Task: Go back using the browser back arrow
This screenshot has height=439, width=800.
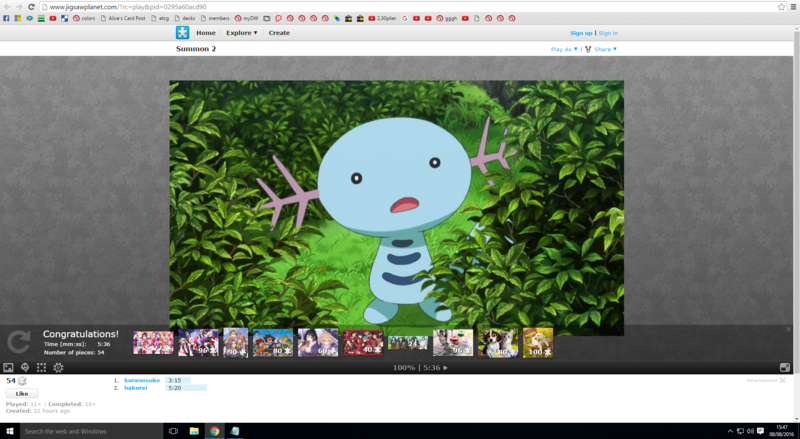Action: [x=7, y=7]
